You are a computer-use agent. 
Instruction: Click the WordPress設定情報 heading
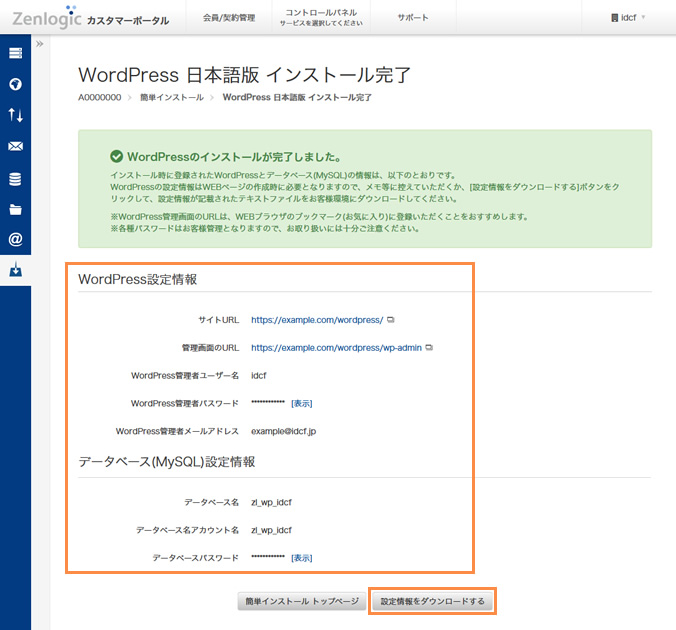[138, 279]
